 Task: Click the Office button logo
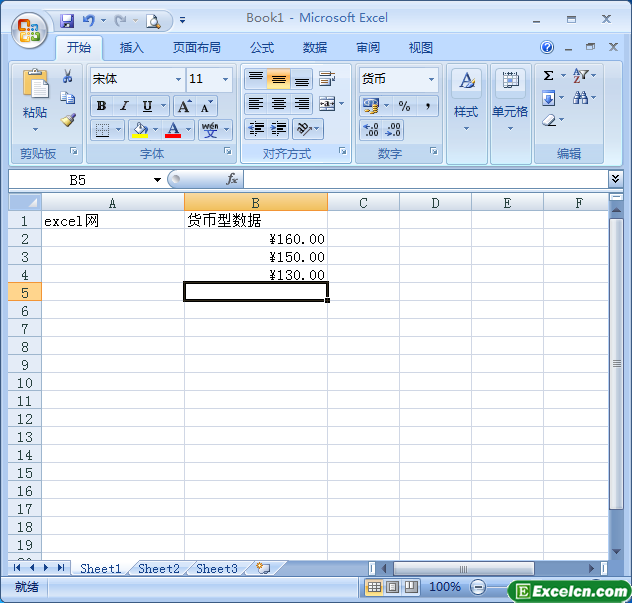pos(29,31)
